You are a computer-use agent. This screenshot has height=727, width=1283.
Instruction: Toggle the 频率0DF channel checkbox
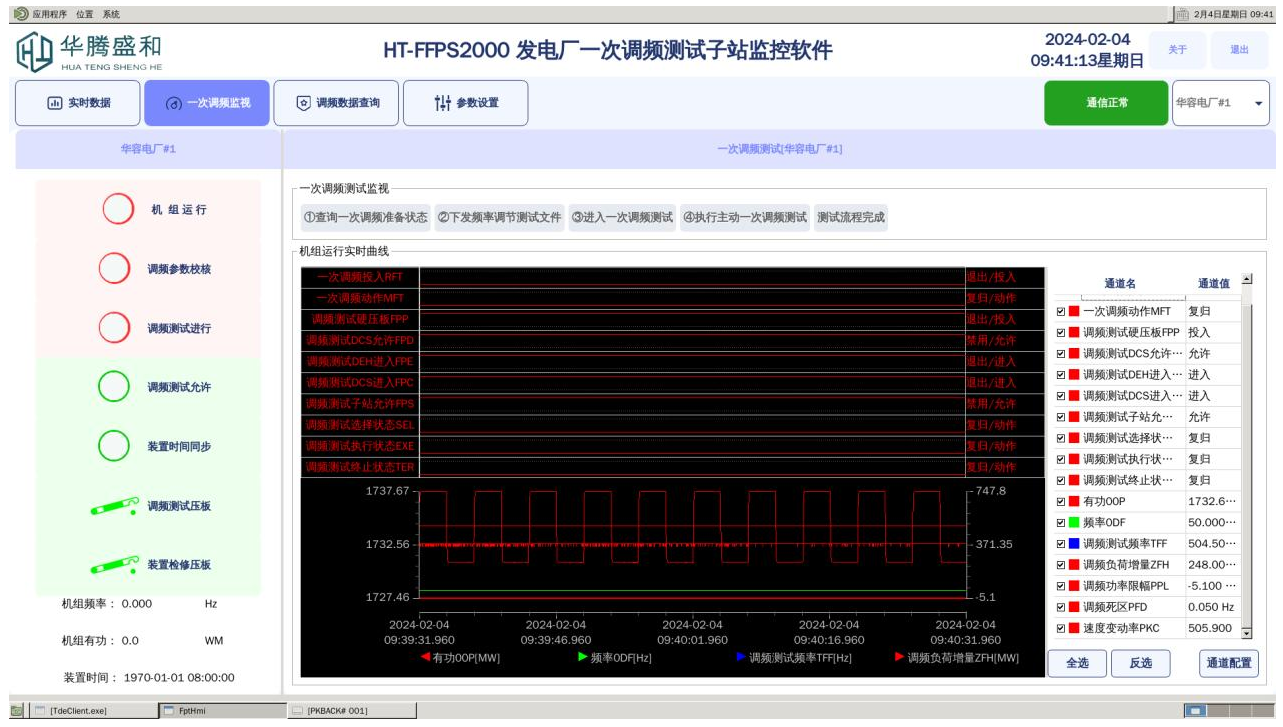coord(1061,522)
